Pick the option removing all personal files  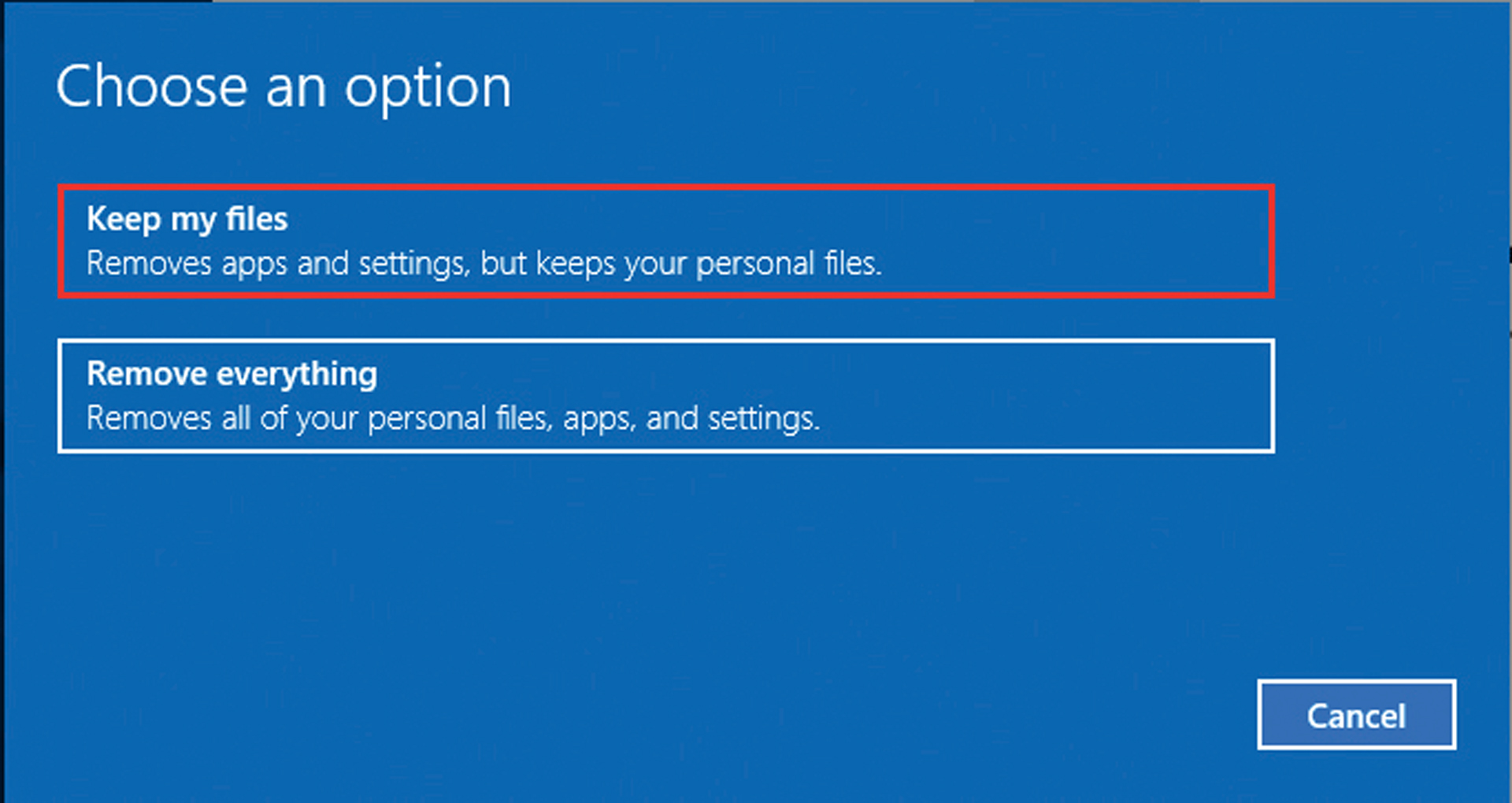point(665,396)
